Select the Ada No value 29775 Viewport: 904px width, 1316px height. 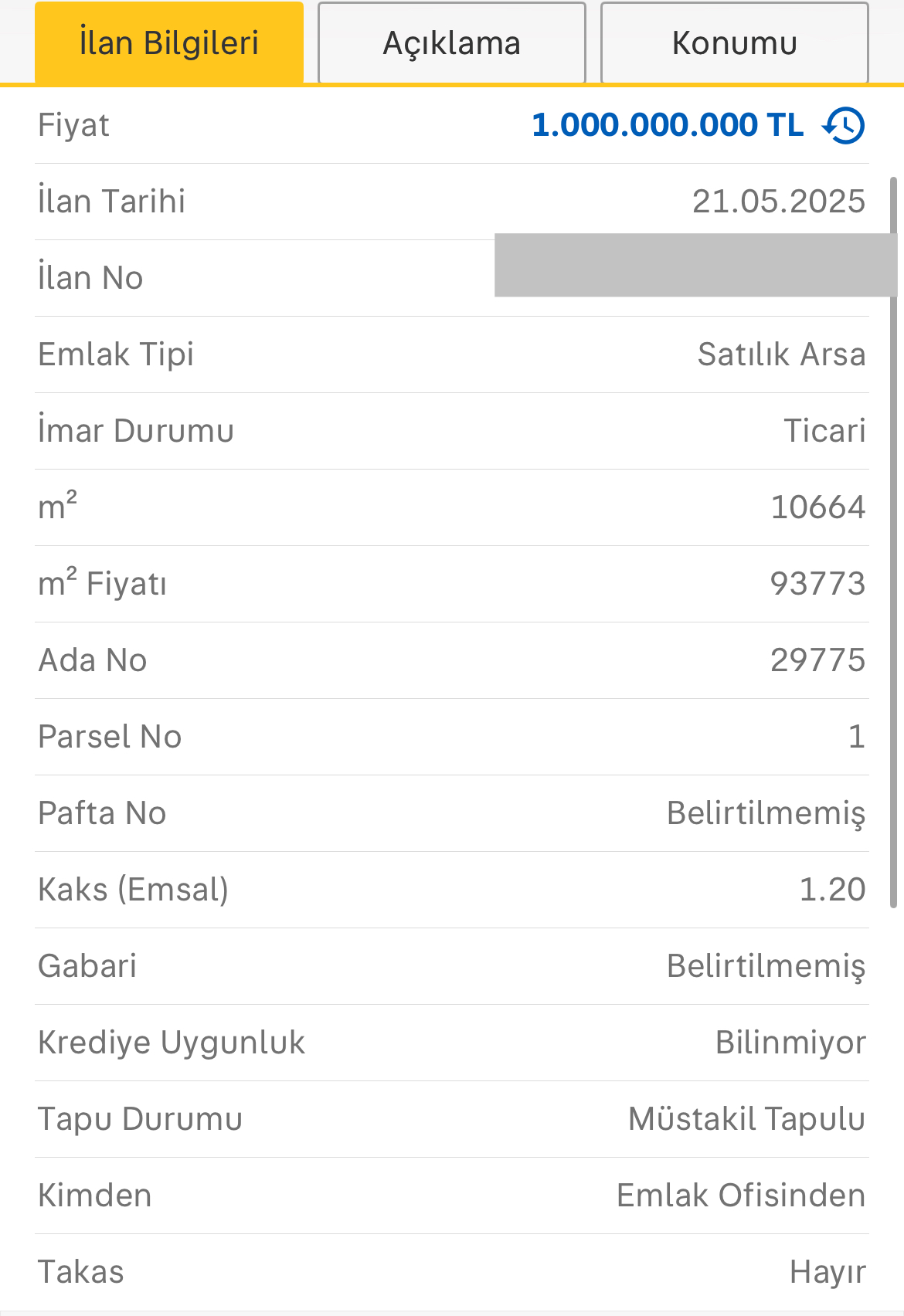(817, 660)
